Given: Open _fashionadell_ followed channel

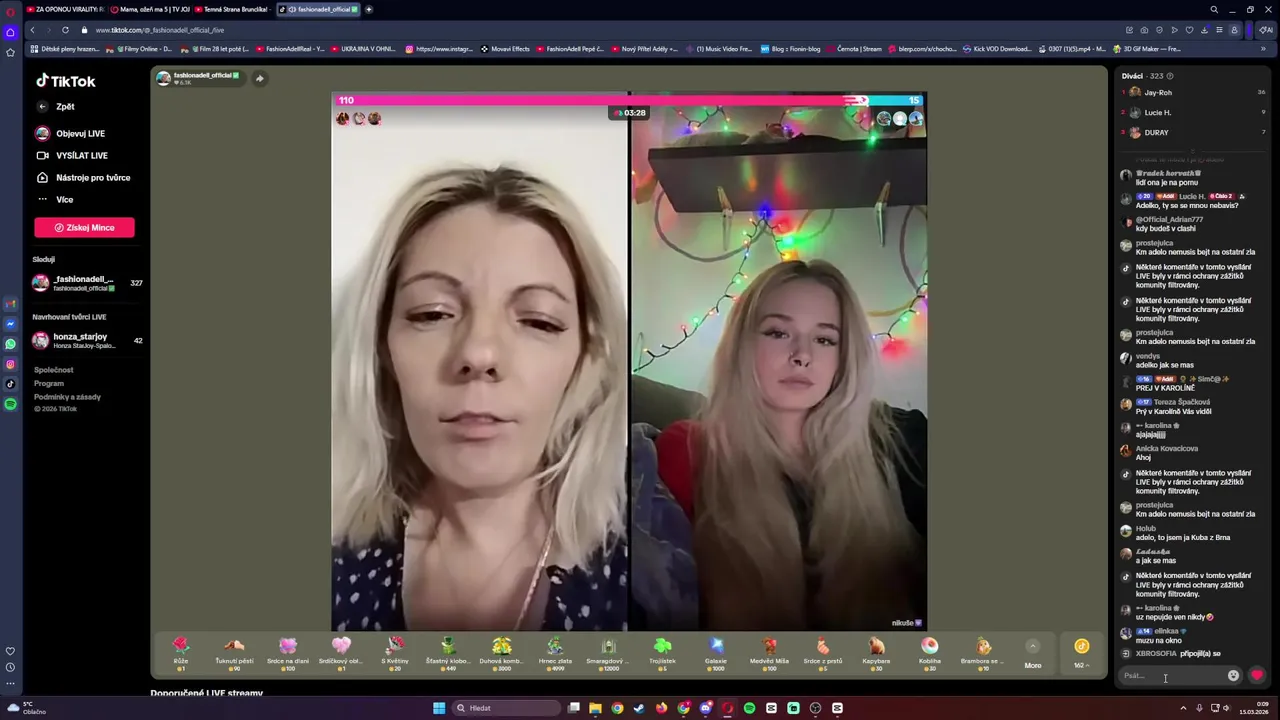Looking at the screenshot, I should pos(87,283).
